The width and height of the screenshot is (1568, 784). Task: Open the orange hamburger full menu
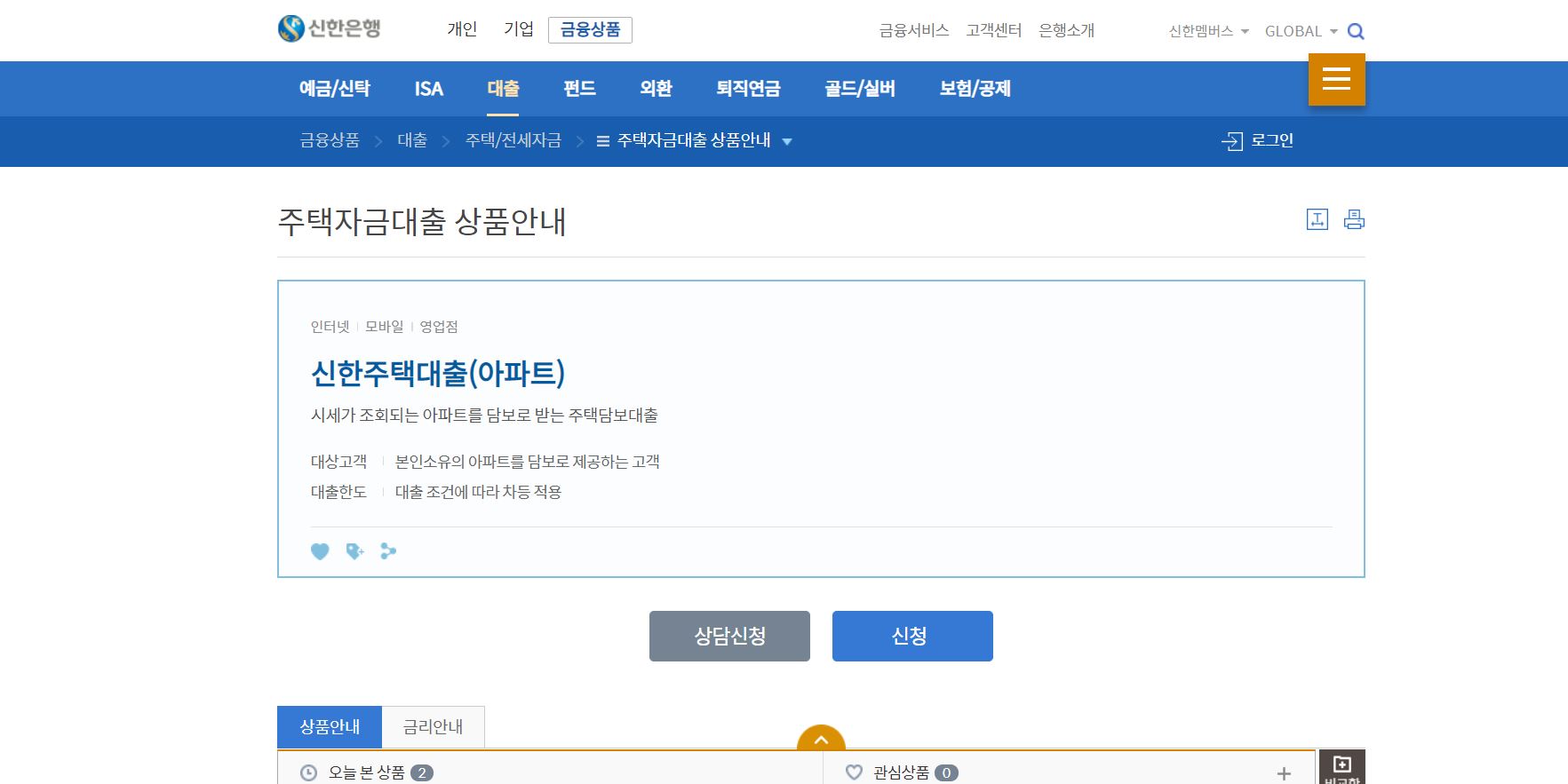1336,79
